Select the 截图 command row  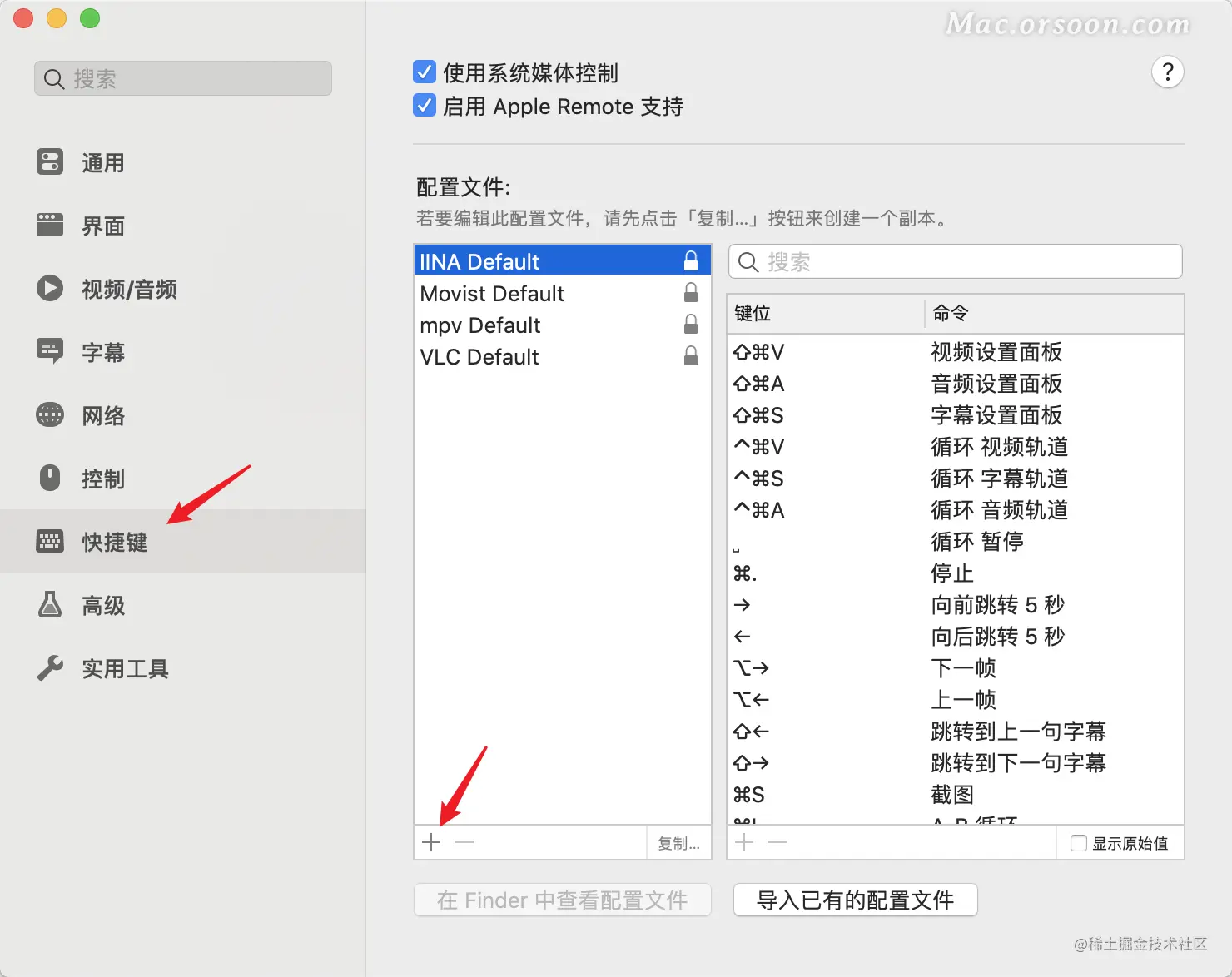pos(956,795)
